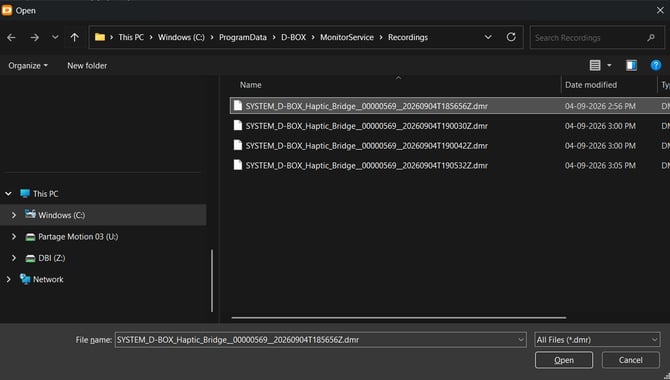
Task: Click date 04-09-2026 3:05 PM
Action: pyautogui.click(x=600, y=165)
